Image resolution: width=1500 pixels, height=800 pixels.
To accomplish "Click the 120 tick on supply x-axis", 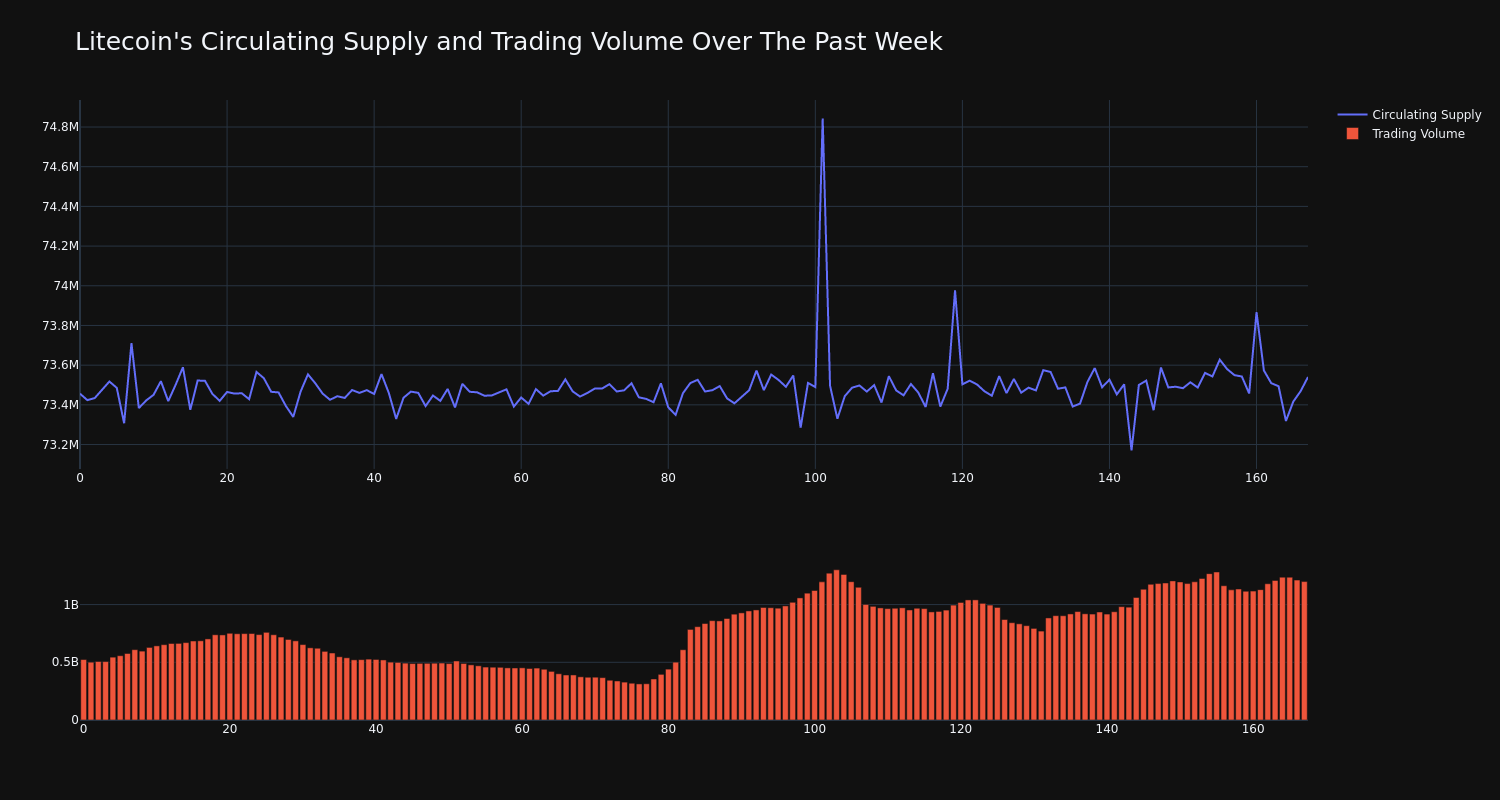I will 962,478.
